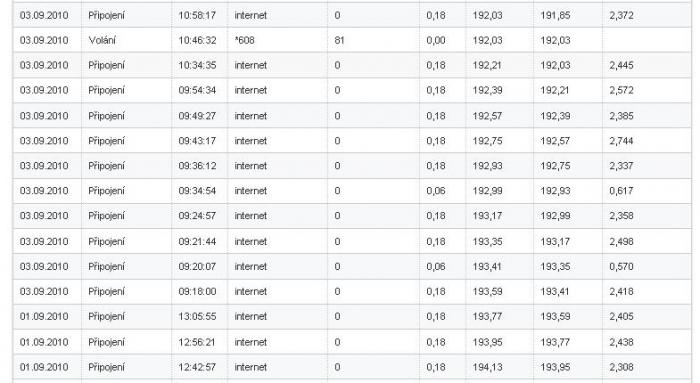Screen dimensions: 700x383
Task: Click the balance value 192,75 in 09:43:17 row
Action: click(487, 141)
